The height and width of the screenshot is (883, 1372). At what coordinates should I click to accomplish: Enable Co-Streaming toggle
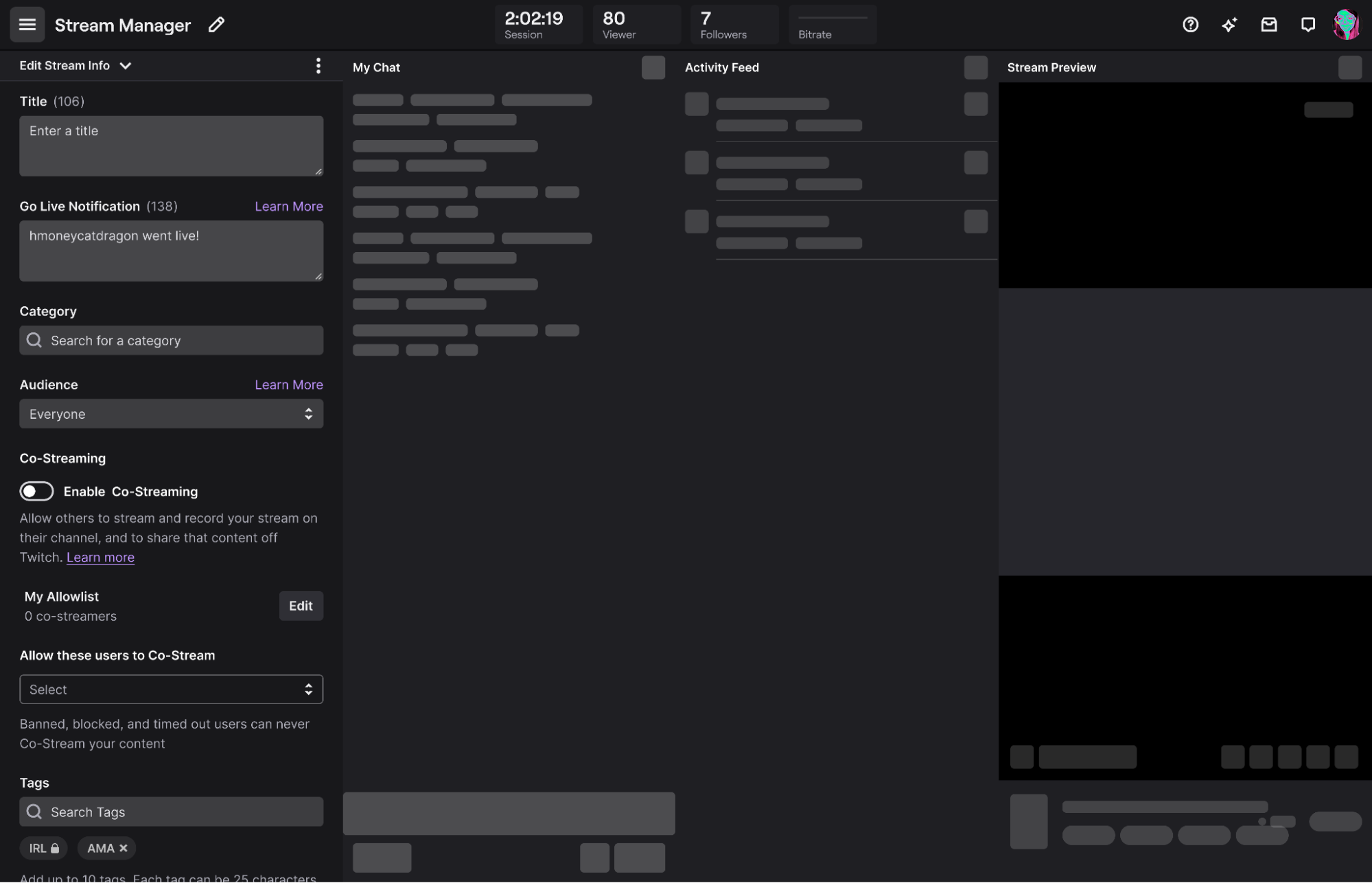pyautogui.click(x=36, y=491)
